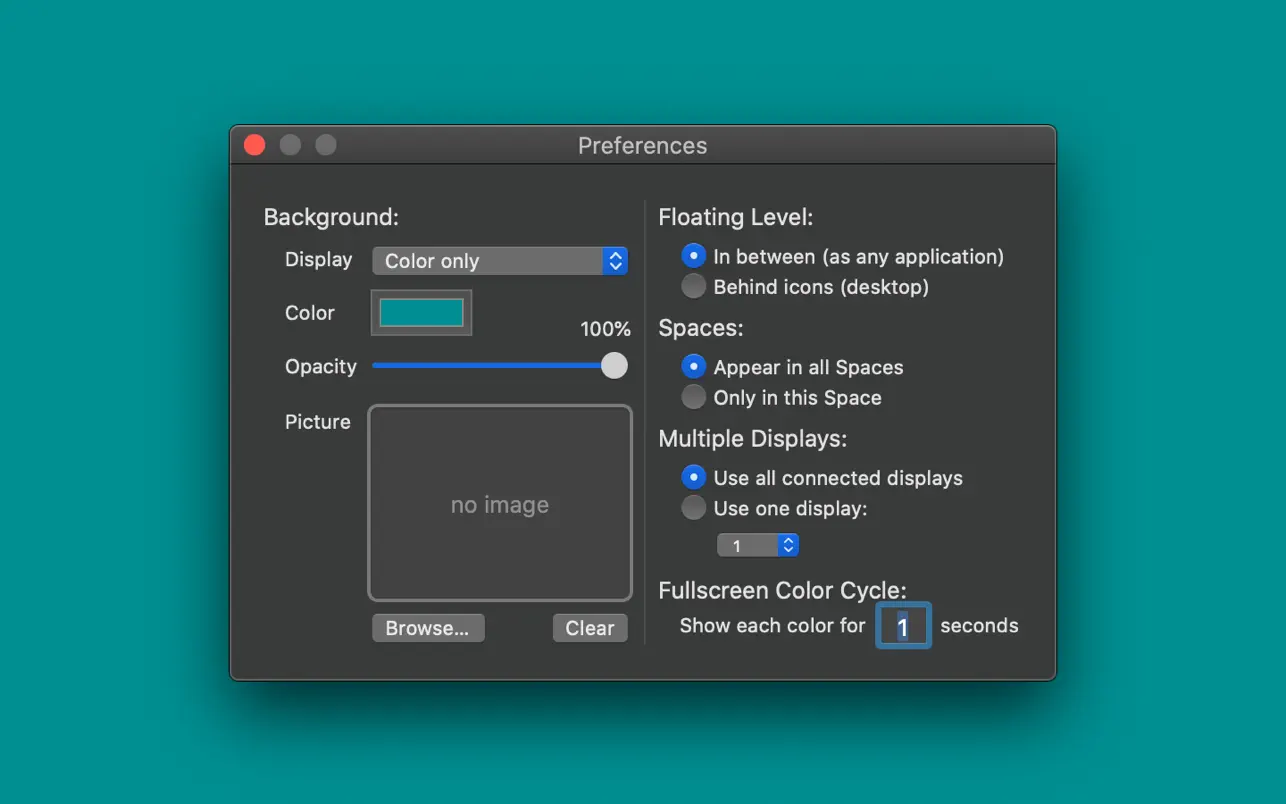The image size is (1286, 804).
Task: Select the seconds value field
Action: 903,625
